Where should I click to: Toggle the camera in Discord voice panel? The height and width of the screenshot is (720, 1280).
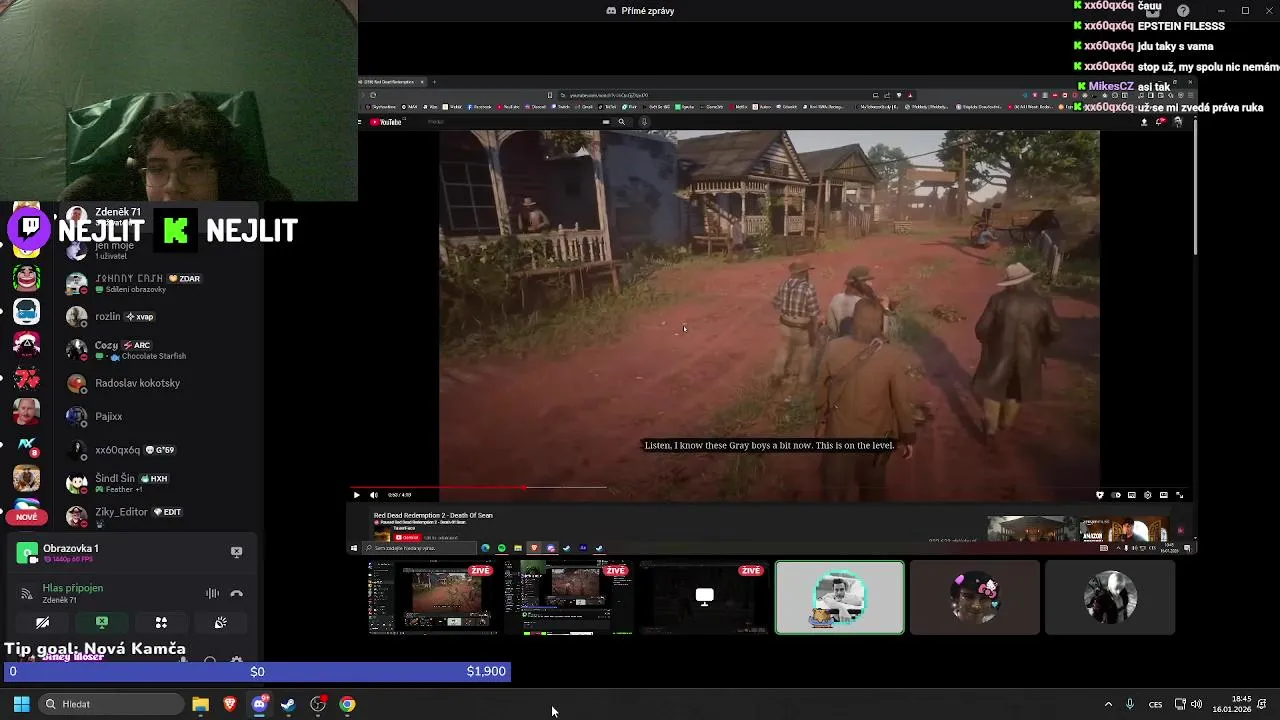(42, 623)
